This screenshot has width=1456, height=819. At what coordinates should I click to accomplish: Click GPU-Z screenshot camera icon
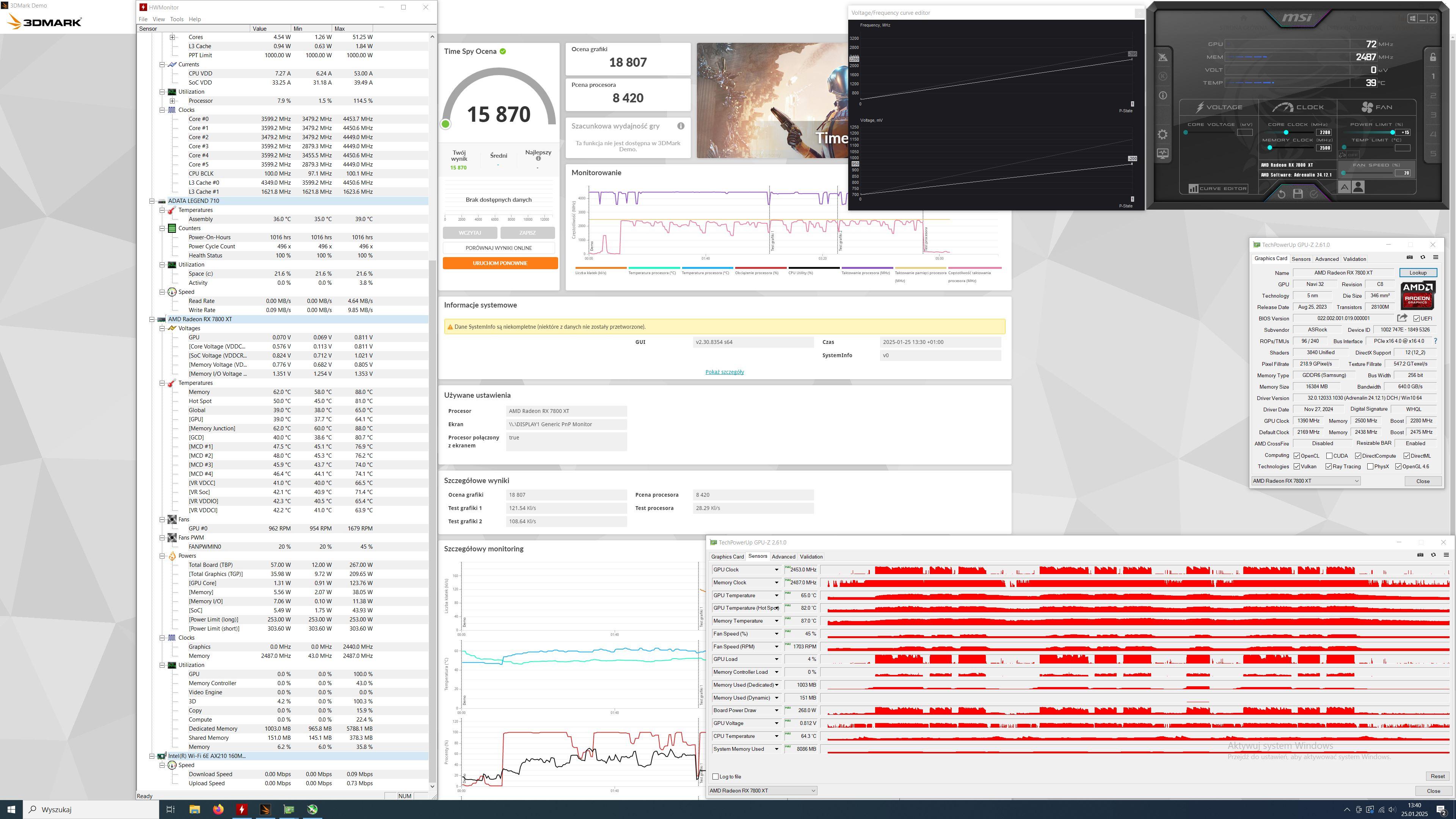(x=1409, y=258)
